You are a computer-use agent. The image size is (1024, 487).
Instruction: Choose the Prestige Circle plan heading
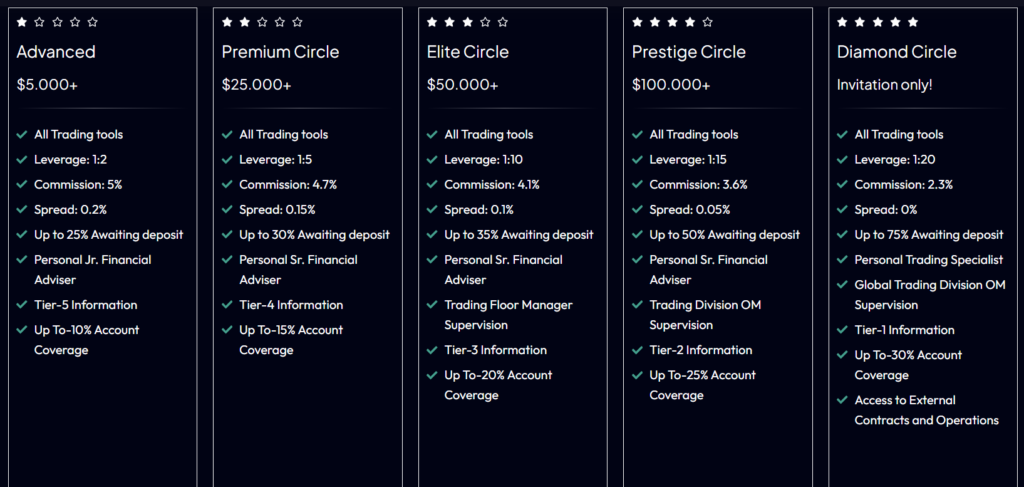pos(687,52)
